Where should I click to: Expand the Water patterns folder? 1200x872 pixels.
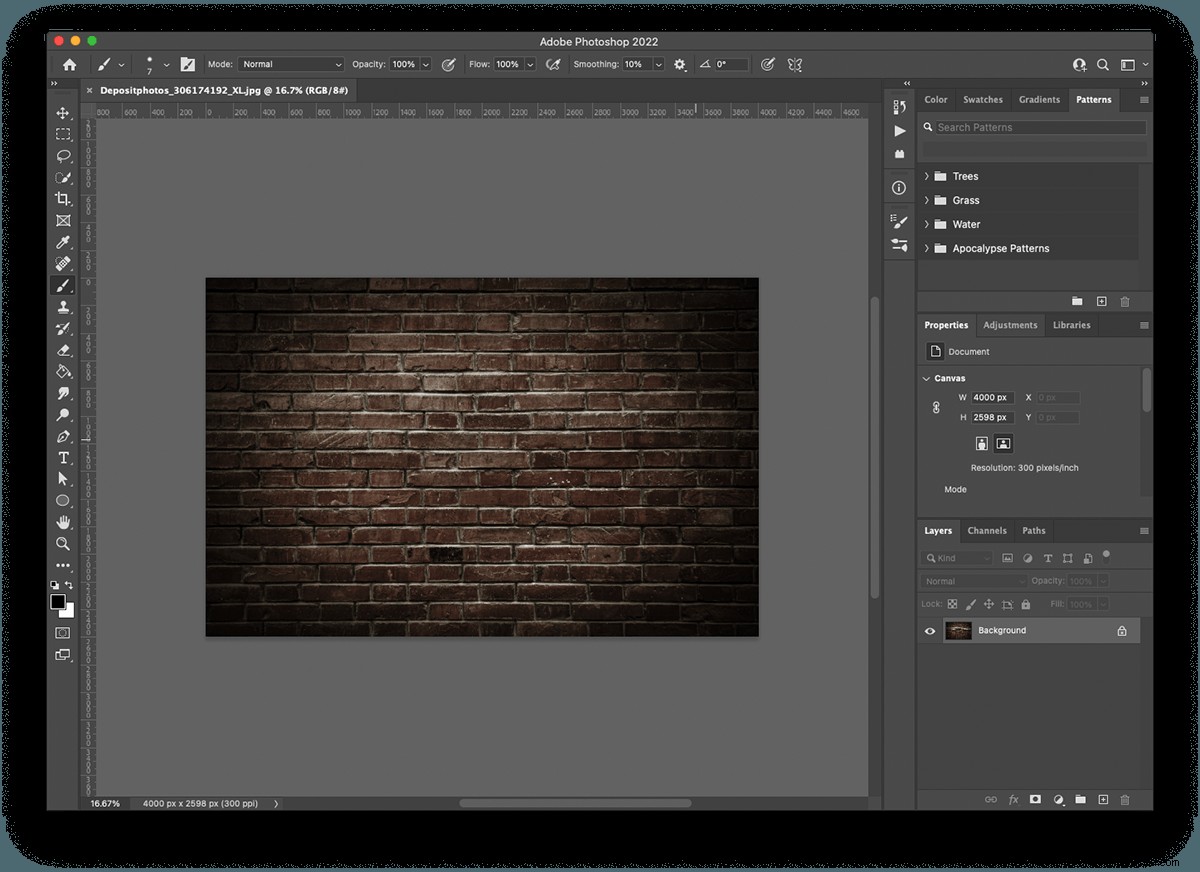tap(926, 224)
